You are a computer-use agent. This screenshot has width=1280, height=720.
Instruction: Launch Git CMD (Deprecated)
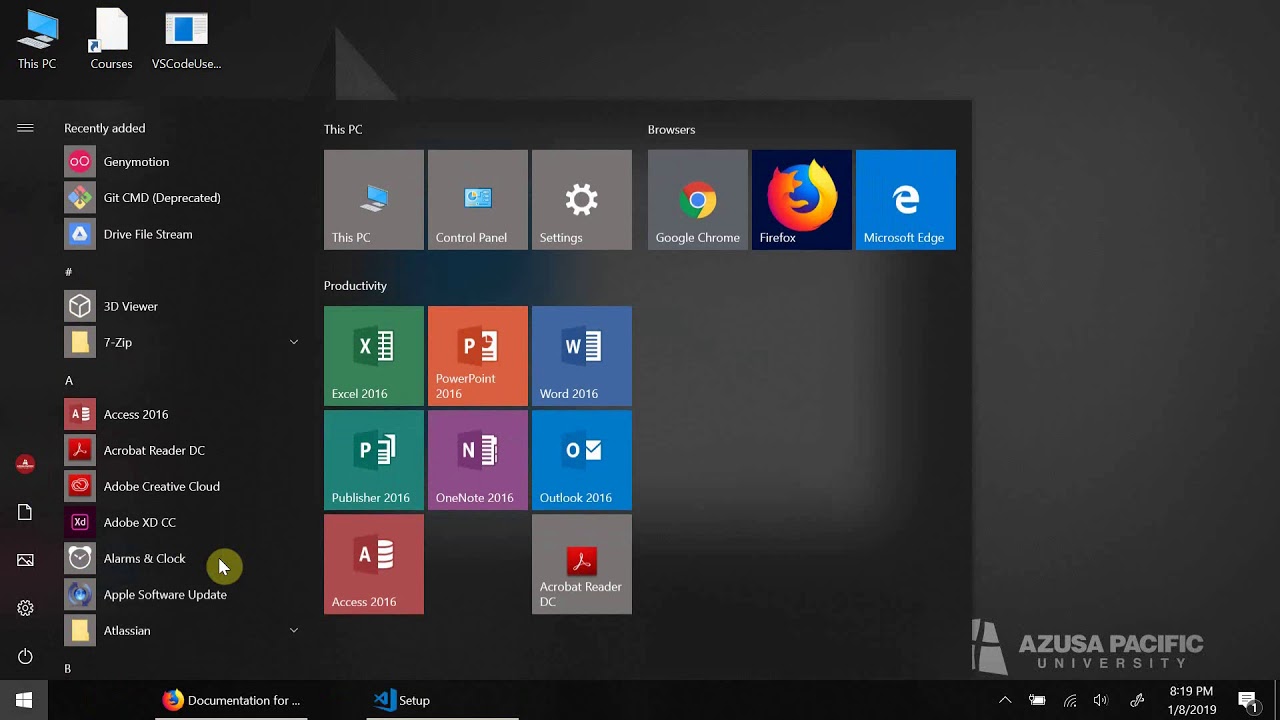(182, 198)
